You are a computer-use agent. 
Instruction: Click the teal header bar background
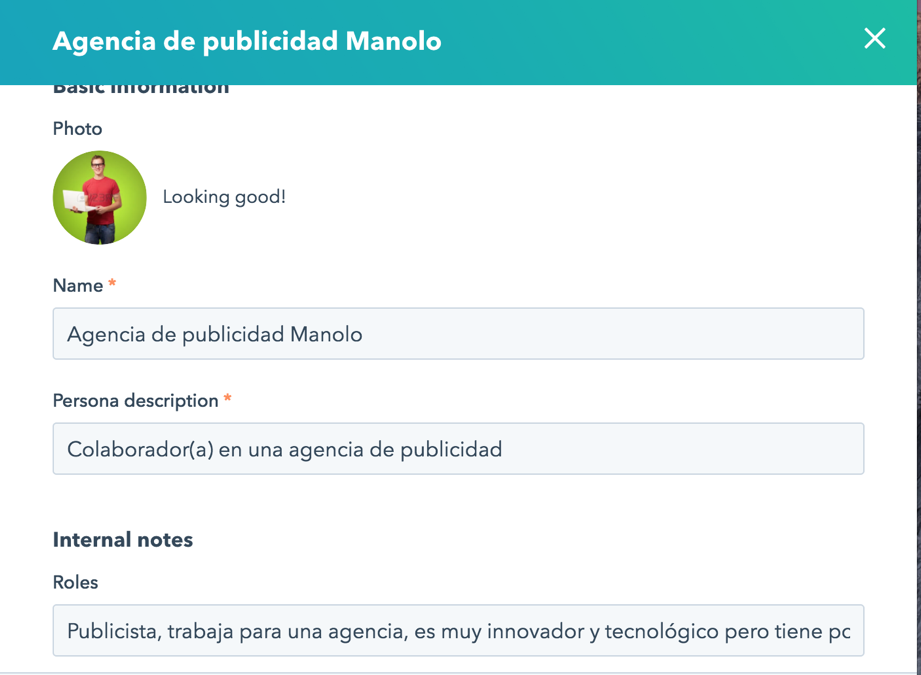point(646,41)
